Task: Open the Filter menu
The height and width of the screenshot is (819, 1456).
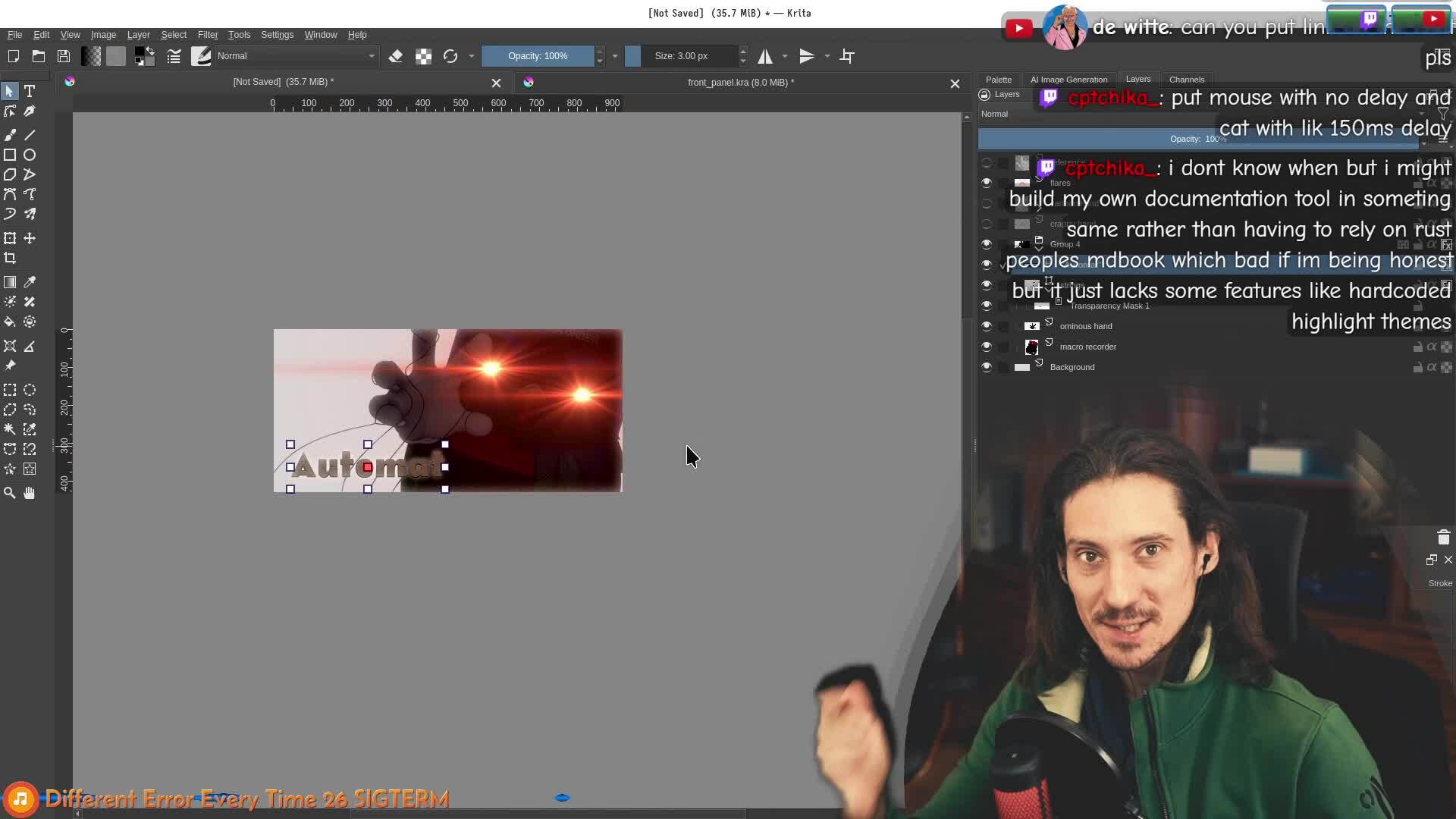Action: 207,35
